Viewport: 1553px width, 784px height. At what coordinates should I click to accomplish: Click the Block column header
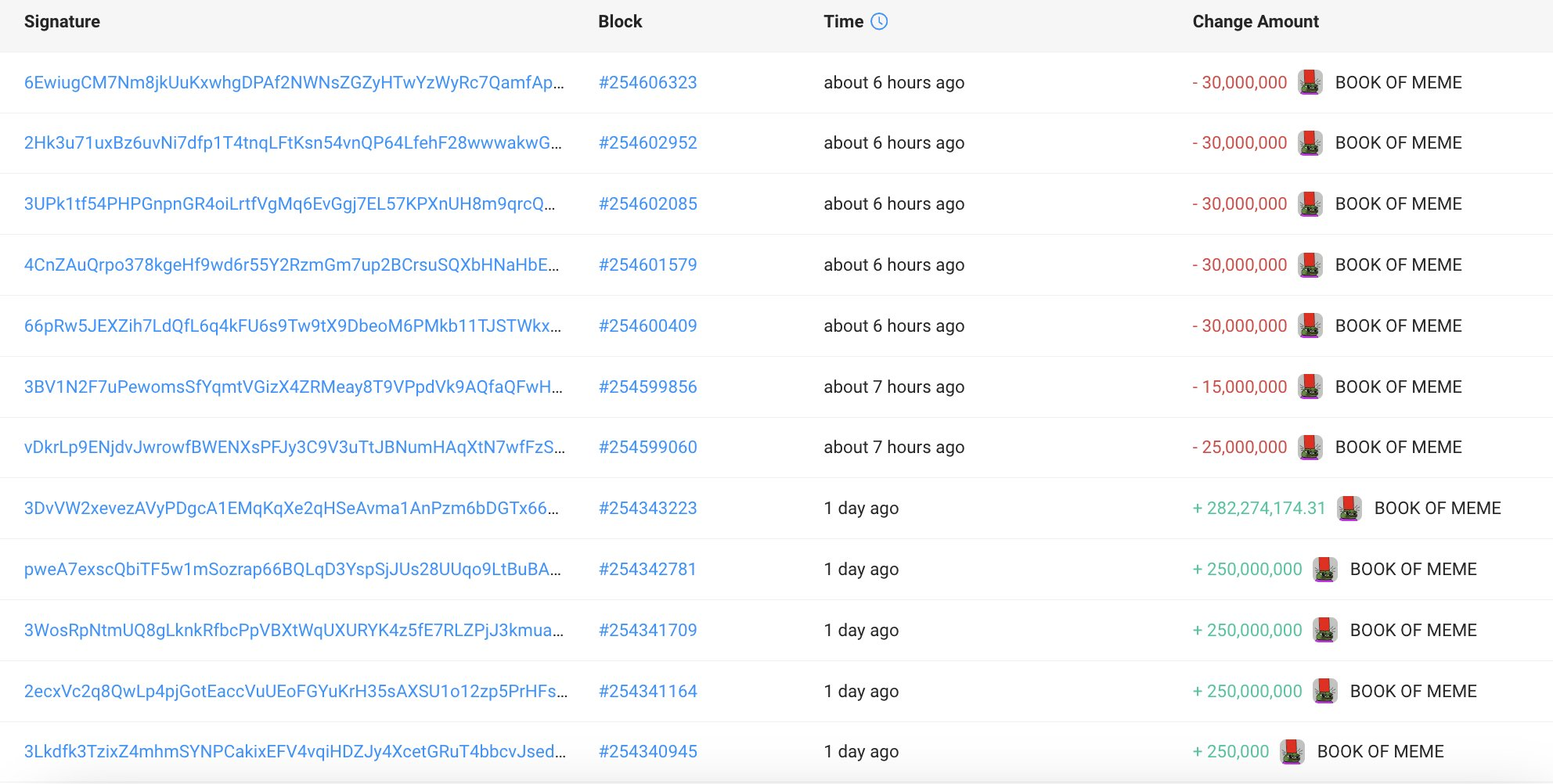[620, 22]
